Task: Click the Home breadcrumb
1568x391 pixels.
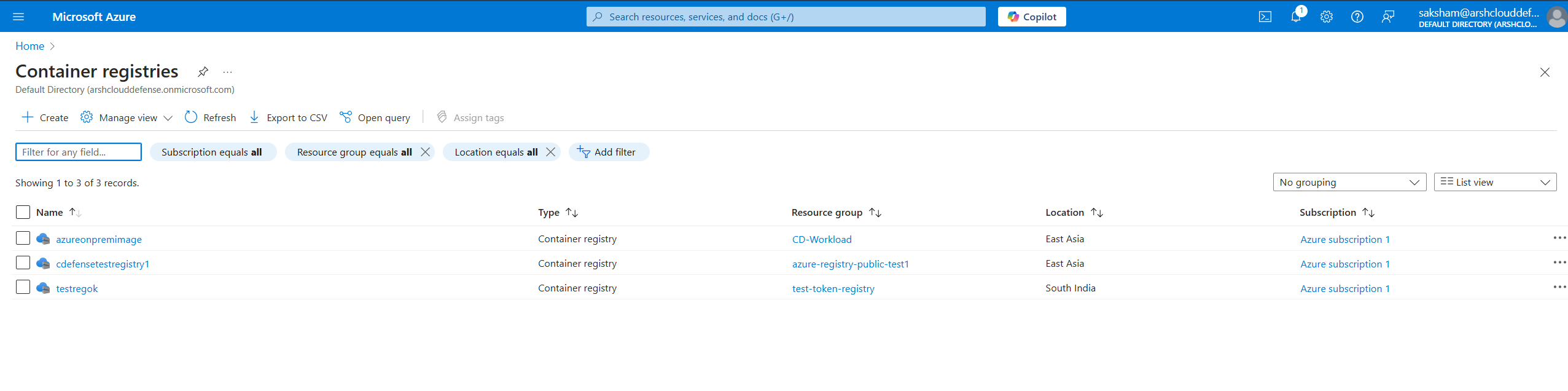Action: point(29,46)
